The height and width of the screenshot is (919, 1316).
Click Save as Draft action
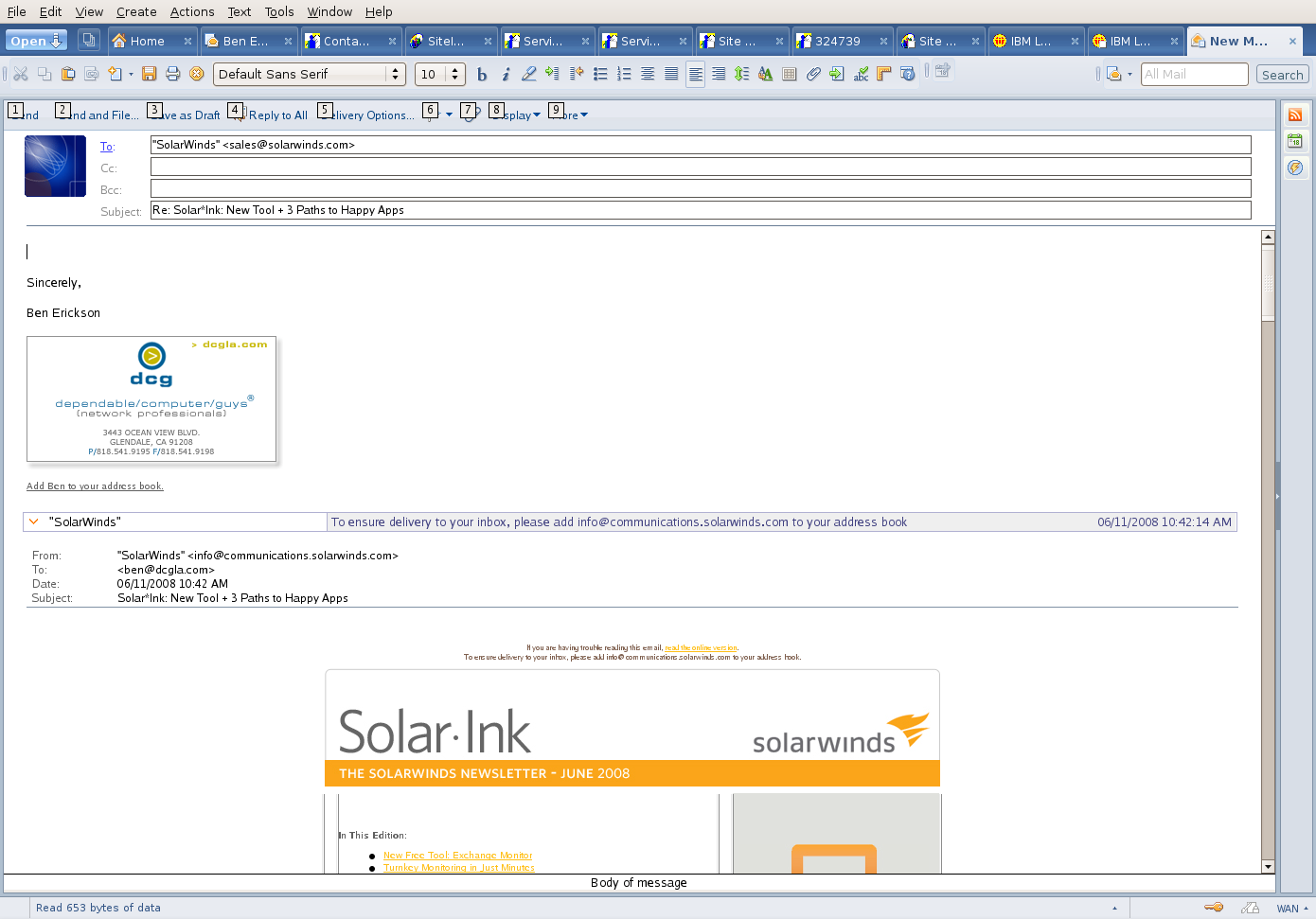pyautogui.click(x=186, y=115)
